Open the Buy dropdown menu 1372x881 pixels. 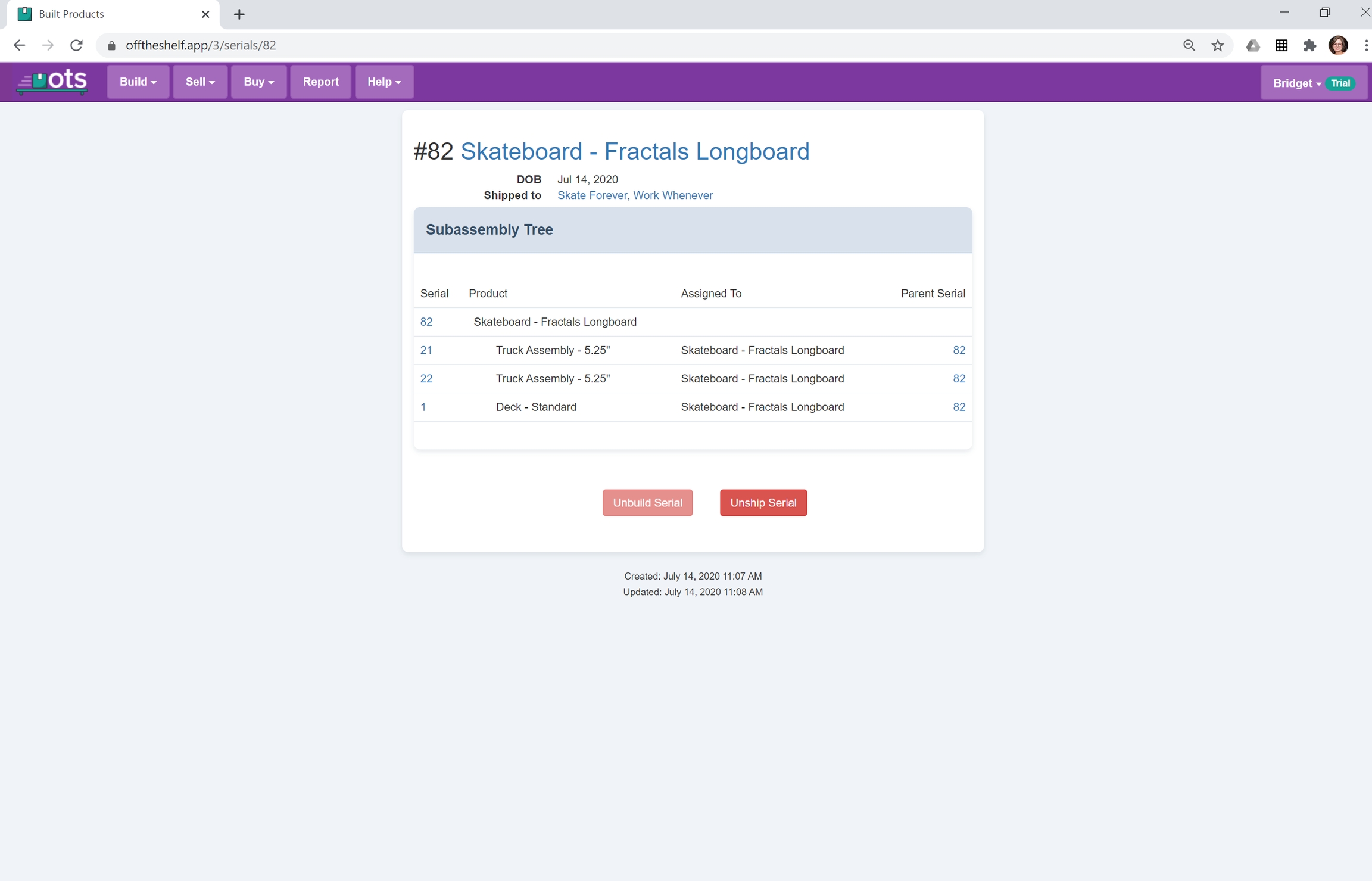[258, 82]
